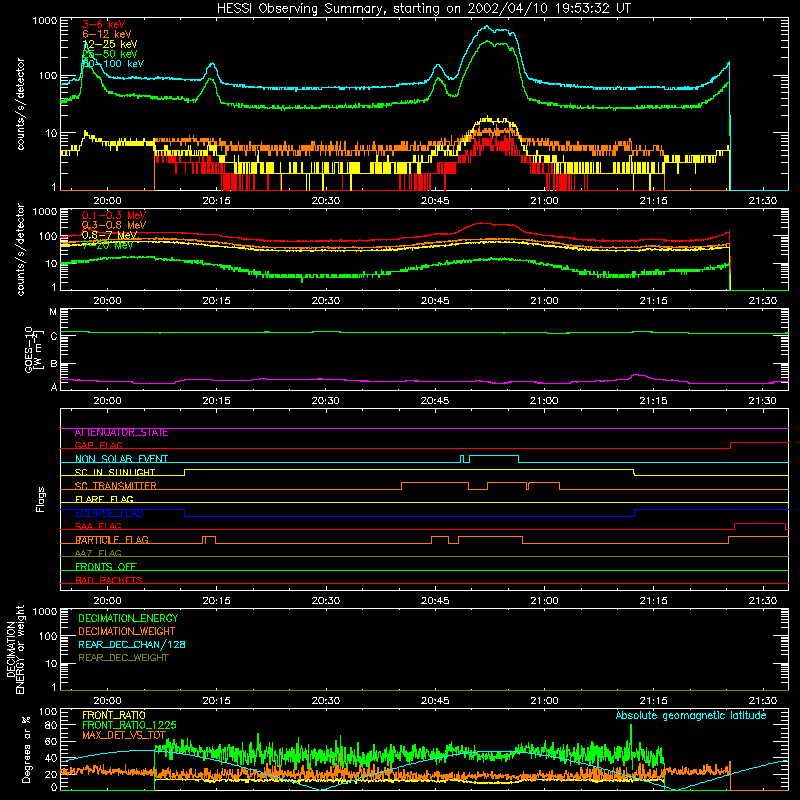The image size is (800, 800).
Task: Click the 20:30 time tick below keV panel
Action: point(326,201)
